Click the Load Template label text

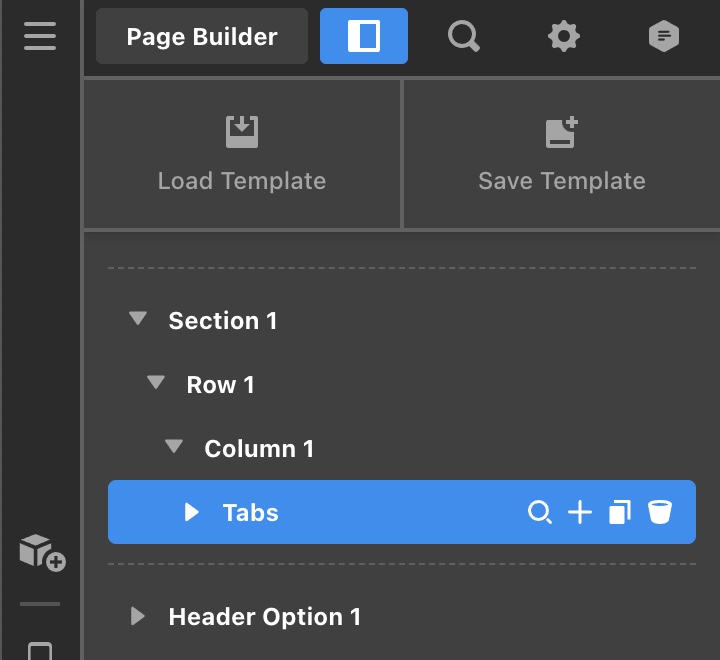[x=242, y=181]
